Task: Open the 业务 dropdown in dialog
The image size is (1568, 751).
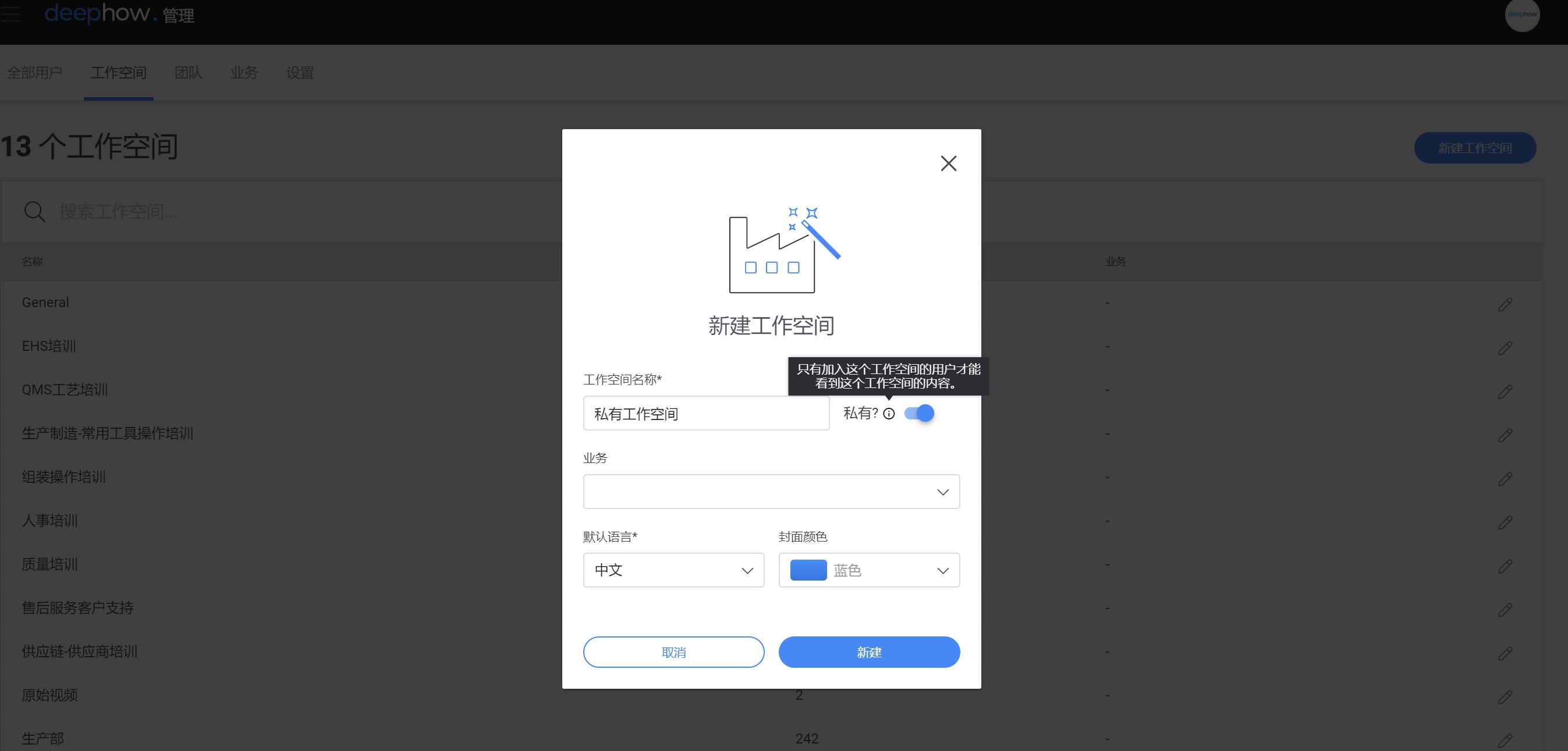Action: [771, 491]
